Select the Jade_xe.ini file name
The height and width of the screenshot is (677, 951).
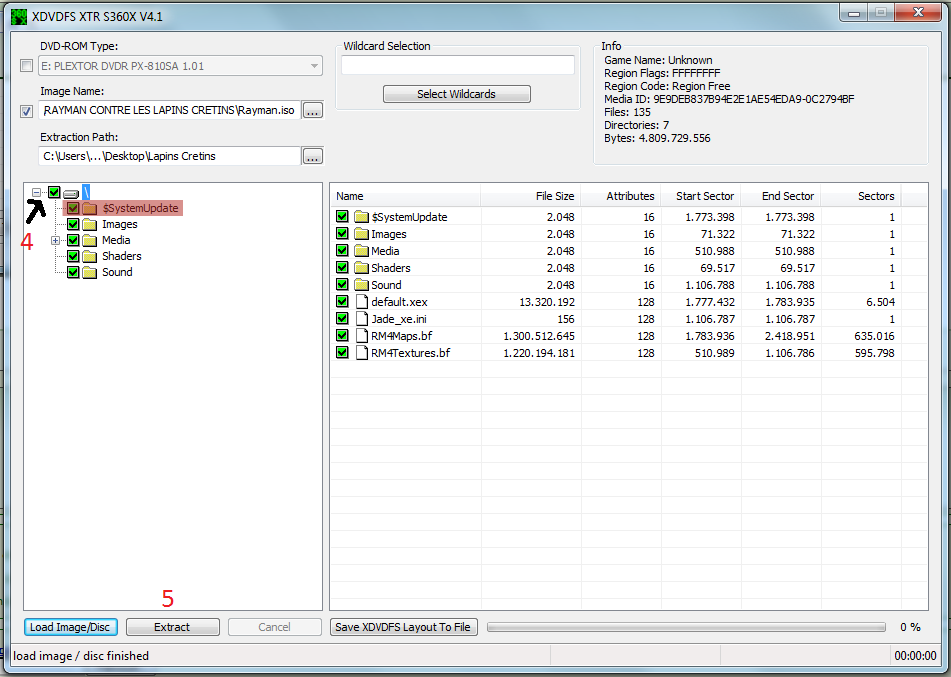(398, 318)
